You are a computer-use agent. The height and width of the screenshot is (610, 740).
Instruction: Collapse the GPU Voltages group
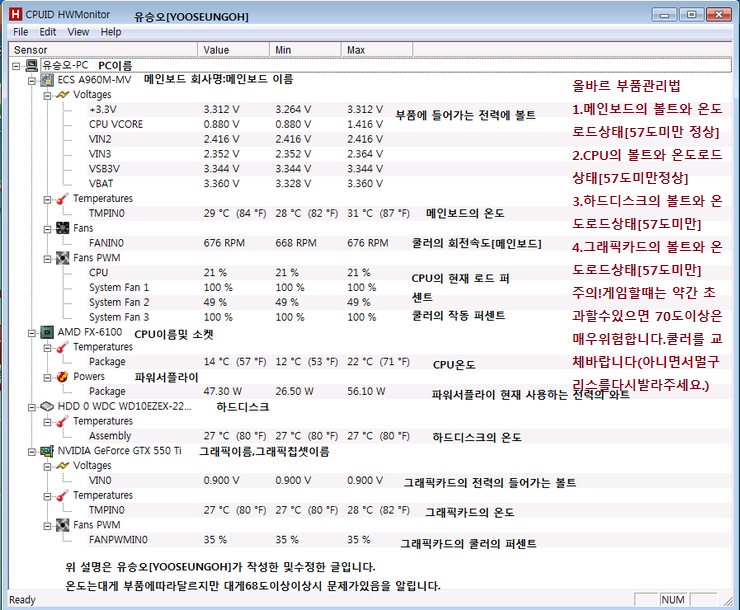coord(47,467)
